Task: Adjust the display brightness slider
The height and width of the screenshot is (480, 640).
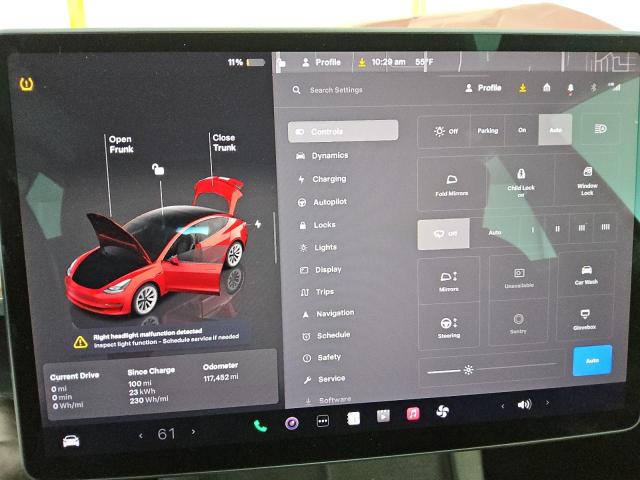Action: [x=492, y=370]
